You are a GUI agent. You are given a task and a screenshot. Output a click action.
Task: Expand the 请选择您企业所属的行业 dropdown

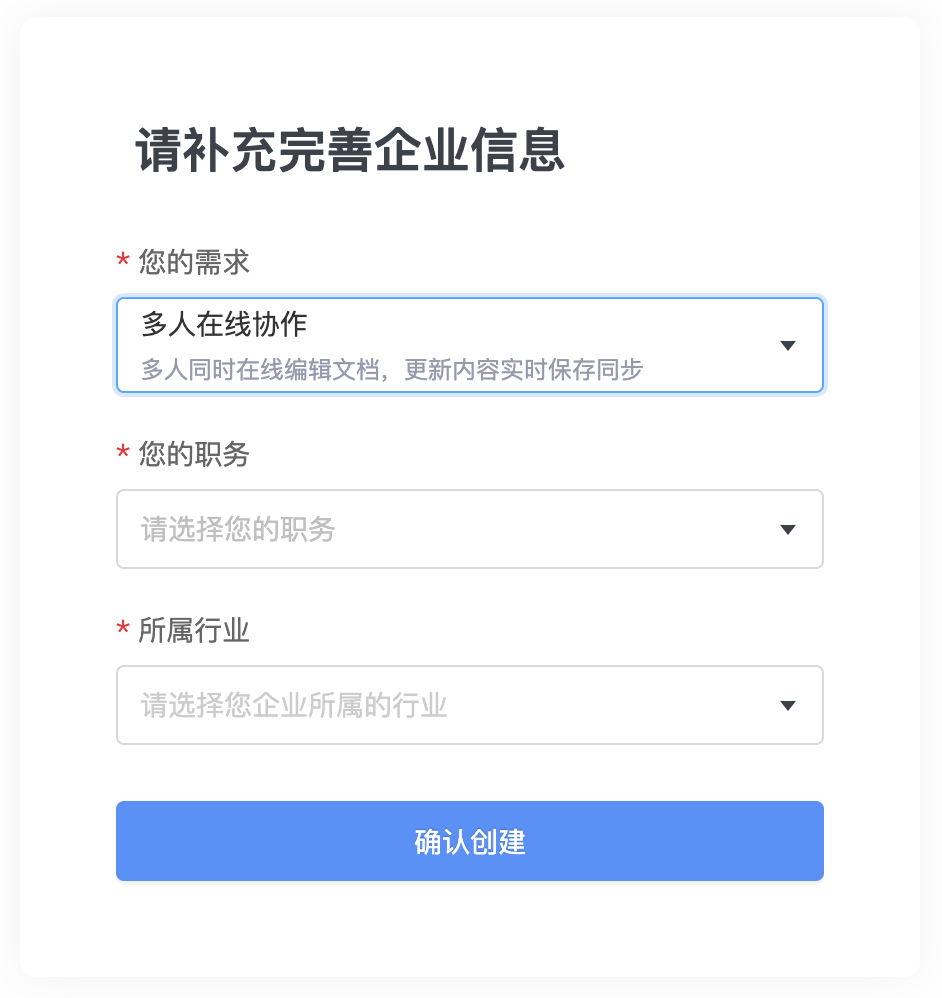click(470, 705)
